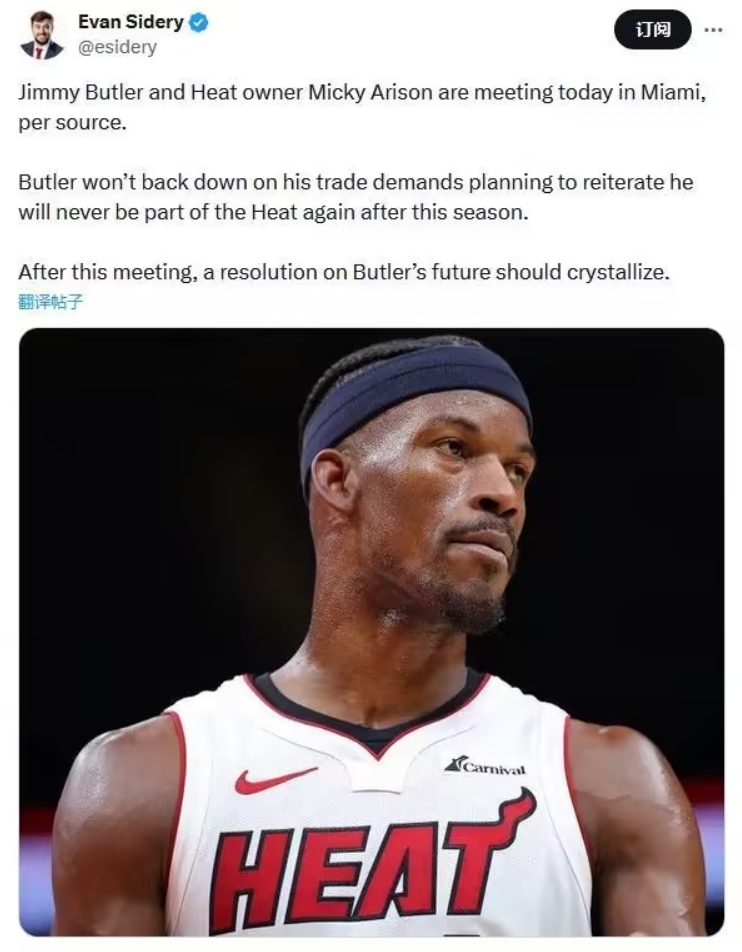This screenshot has width=742, height=952.
Task: Open Evan Sidery's profile avatar
Action: 41,35
